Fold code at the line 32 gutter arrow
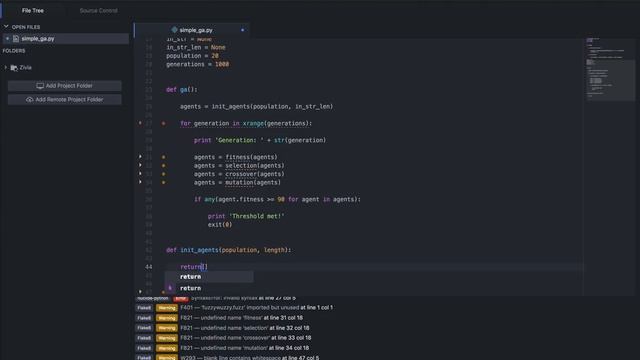640x360 pixels. (x=140, y=165)
